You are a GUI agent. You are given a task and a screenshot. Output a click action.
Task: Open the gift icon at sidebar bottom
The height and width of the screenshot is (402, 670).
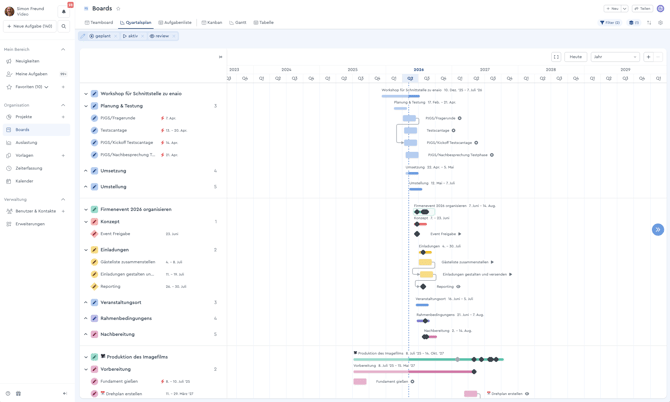click(x=18, y=393)
